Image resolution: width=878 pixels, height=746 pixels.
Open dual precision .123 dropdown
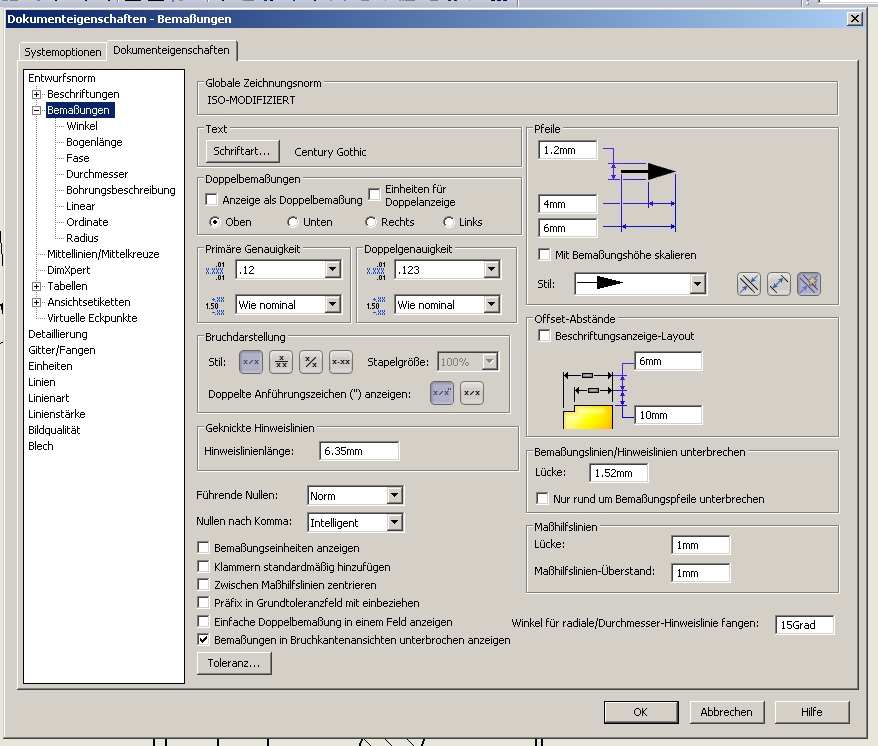[x=492, y=270]
